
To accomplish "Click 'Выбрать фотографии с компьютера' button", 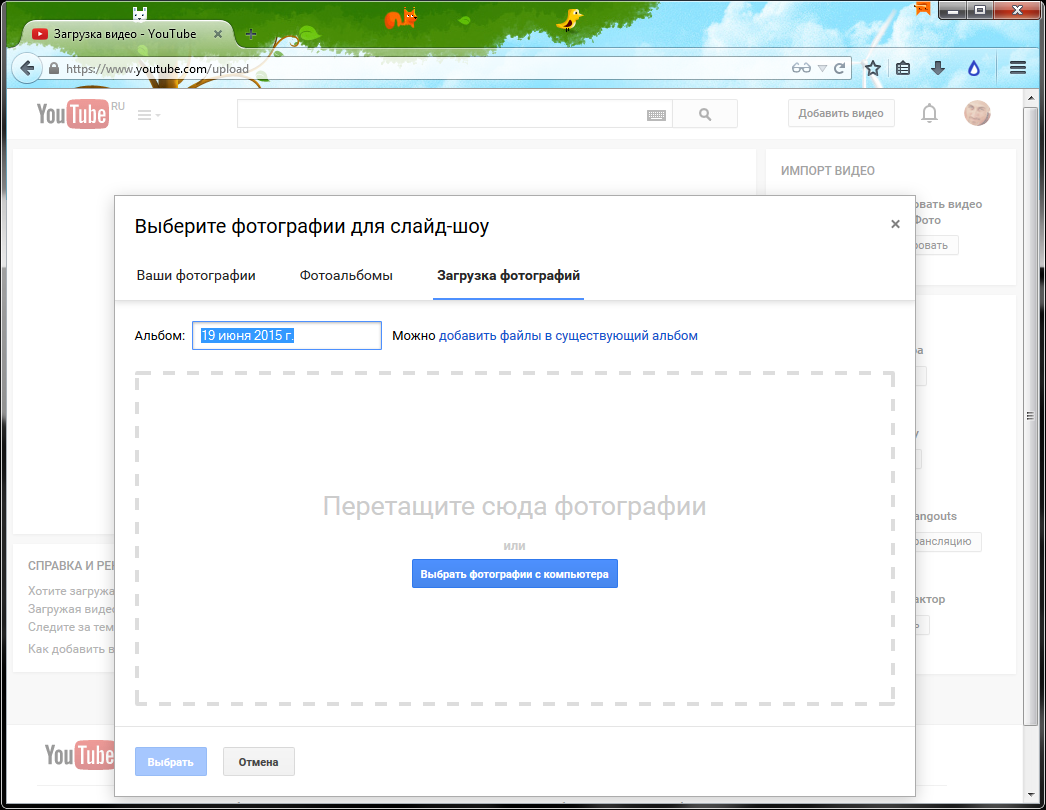I will pyautogui.click(x=515, y=574).
